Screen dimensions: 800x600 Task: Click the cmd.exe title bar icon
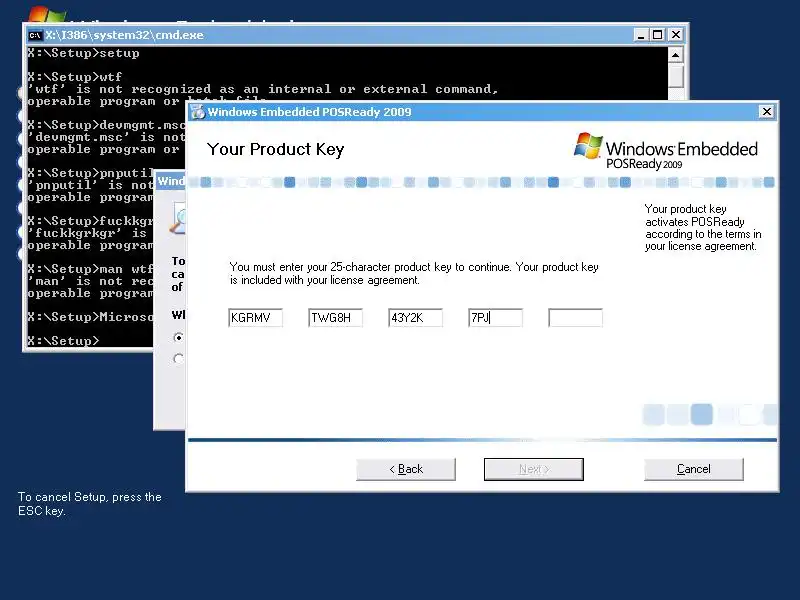point(35,35)
